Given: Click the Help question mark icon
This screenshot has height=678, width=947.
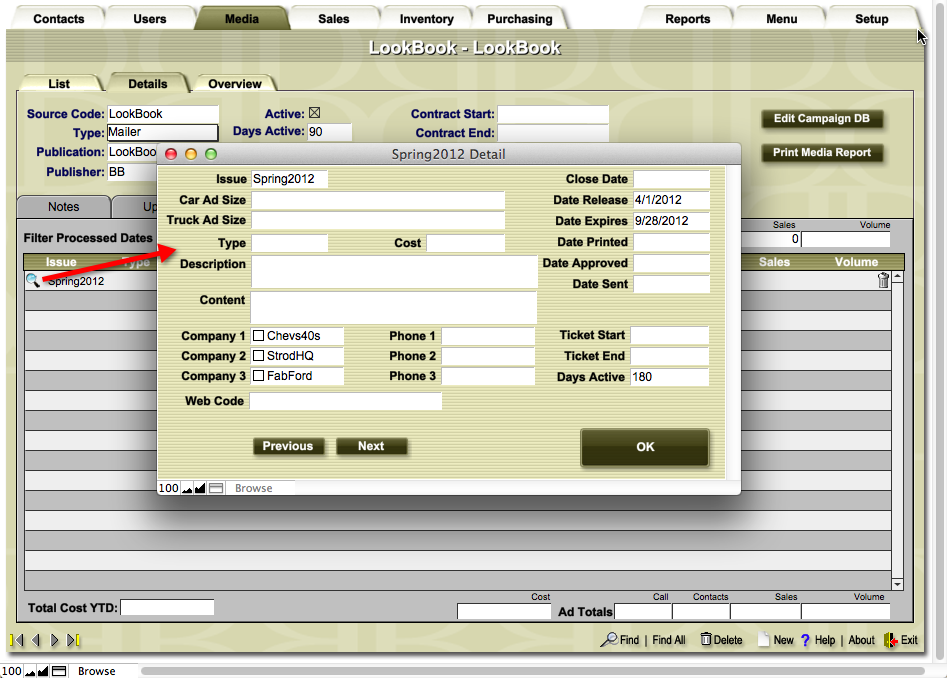Looking at the screenshot, I should [x=805, y=640].
